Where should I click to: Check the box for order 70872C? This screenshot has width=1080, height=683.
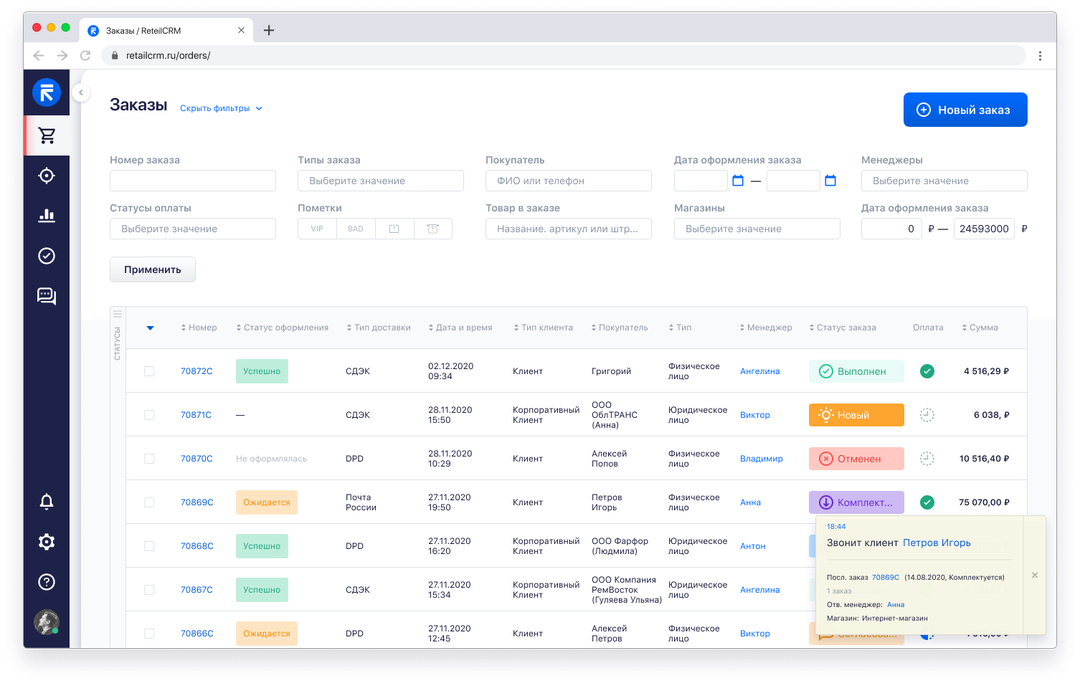149,371
